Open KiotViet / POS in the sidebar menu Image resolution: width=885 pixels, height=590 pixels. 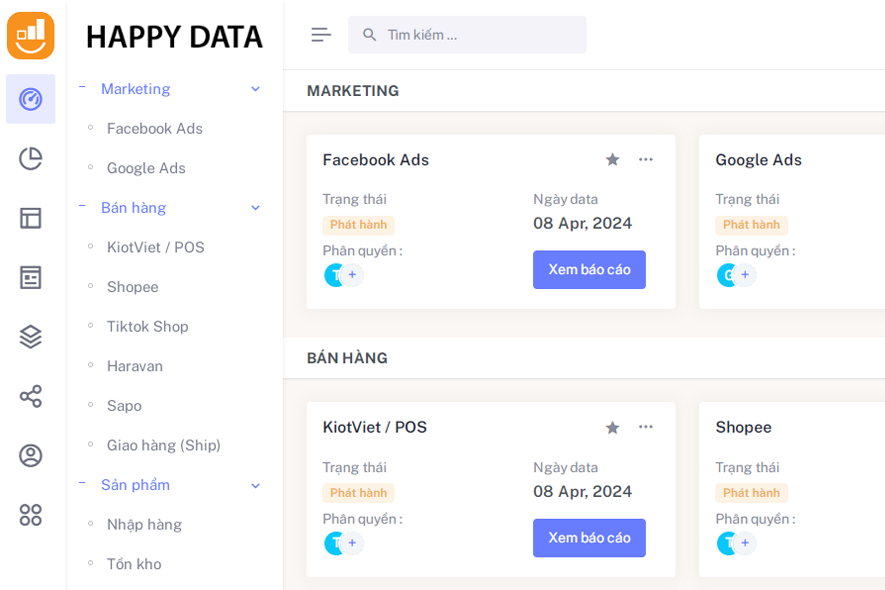(156, 247)
